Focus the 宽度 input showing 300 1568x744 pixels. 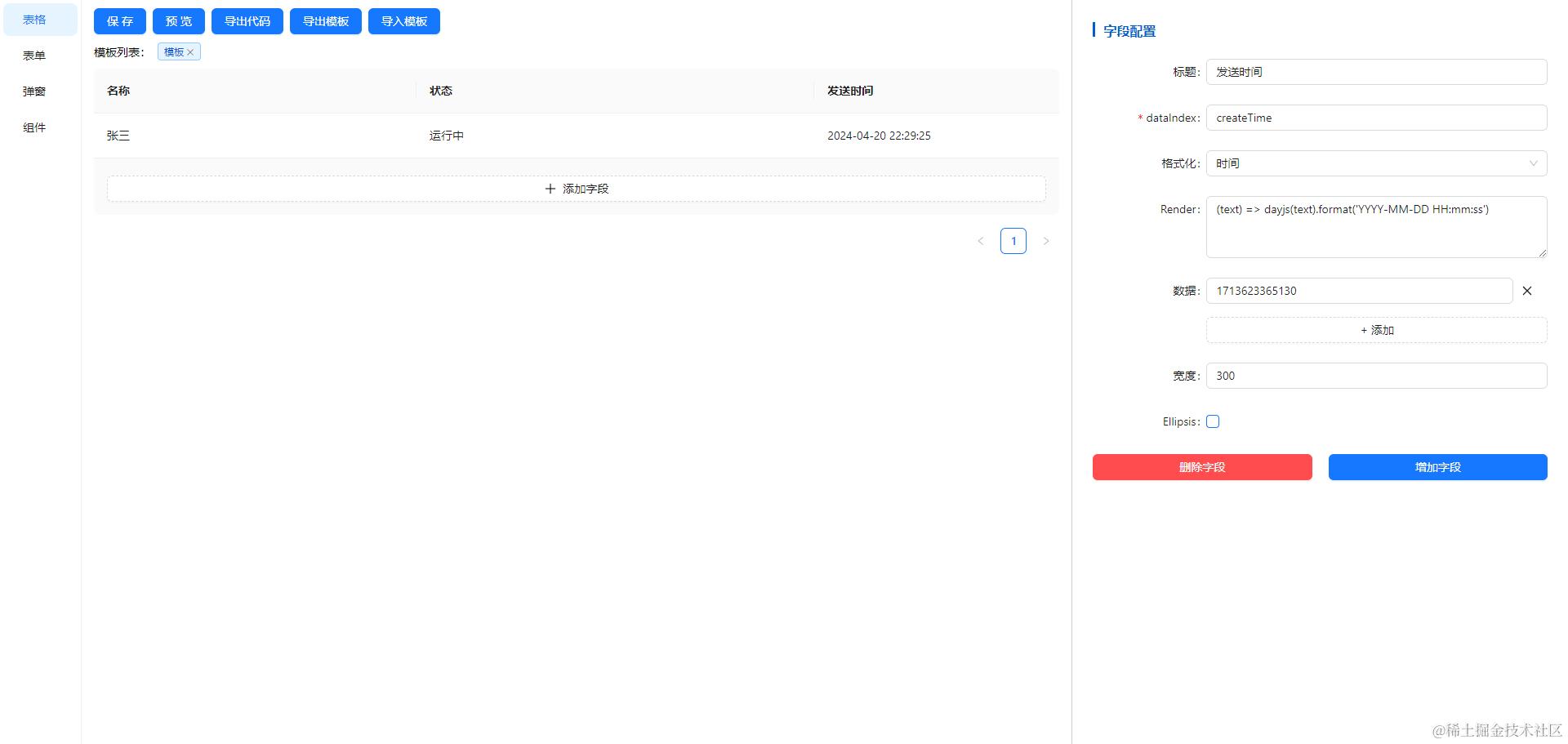(1376, 376)
